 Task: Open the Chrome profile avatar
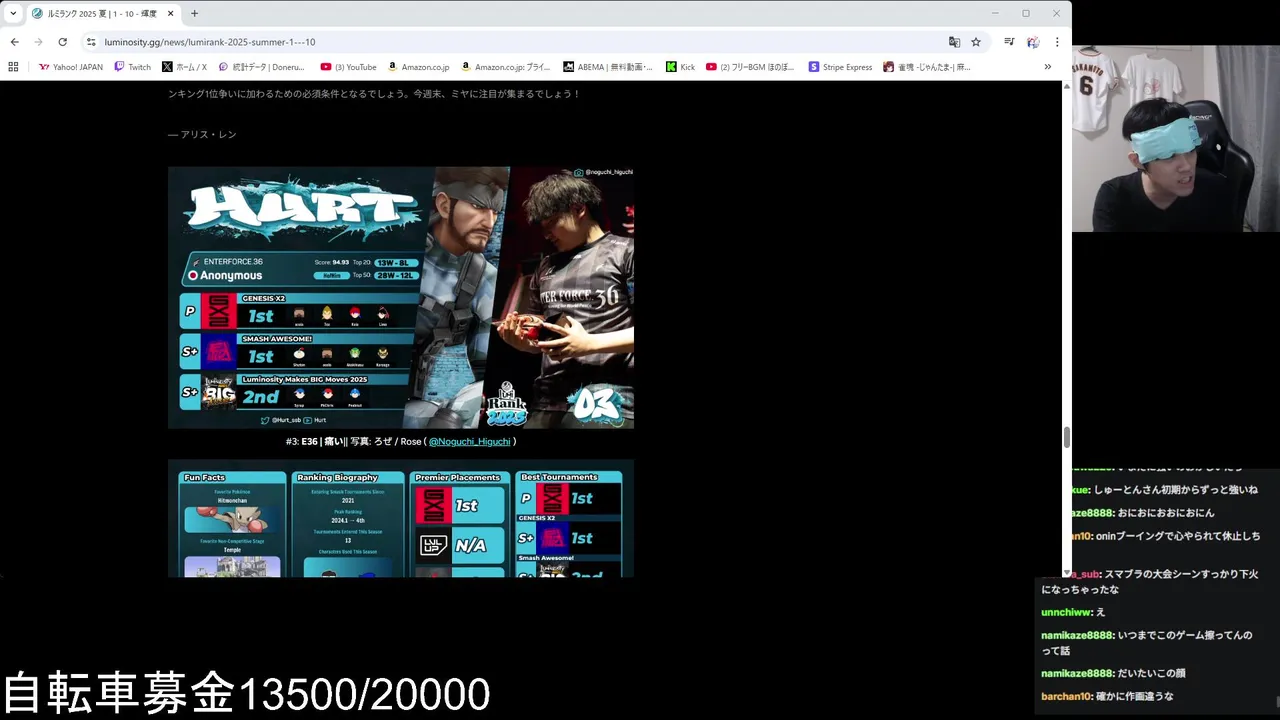[1033, 42]
